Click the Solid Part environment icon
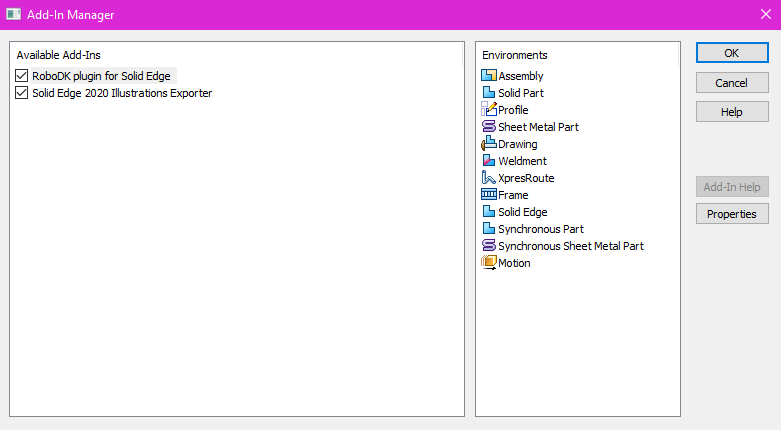Viewport: 781px width, 430px height. (489, 93)
